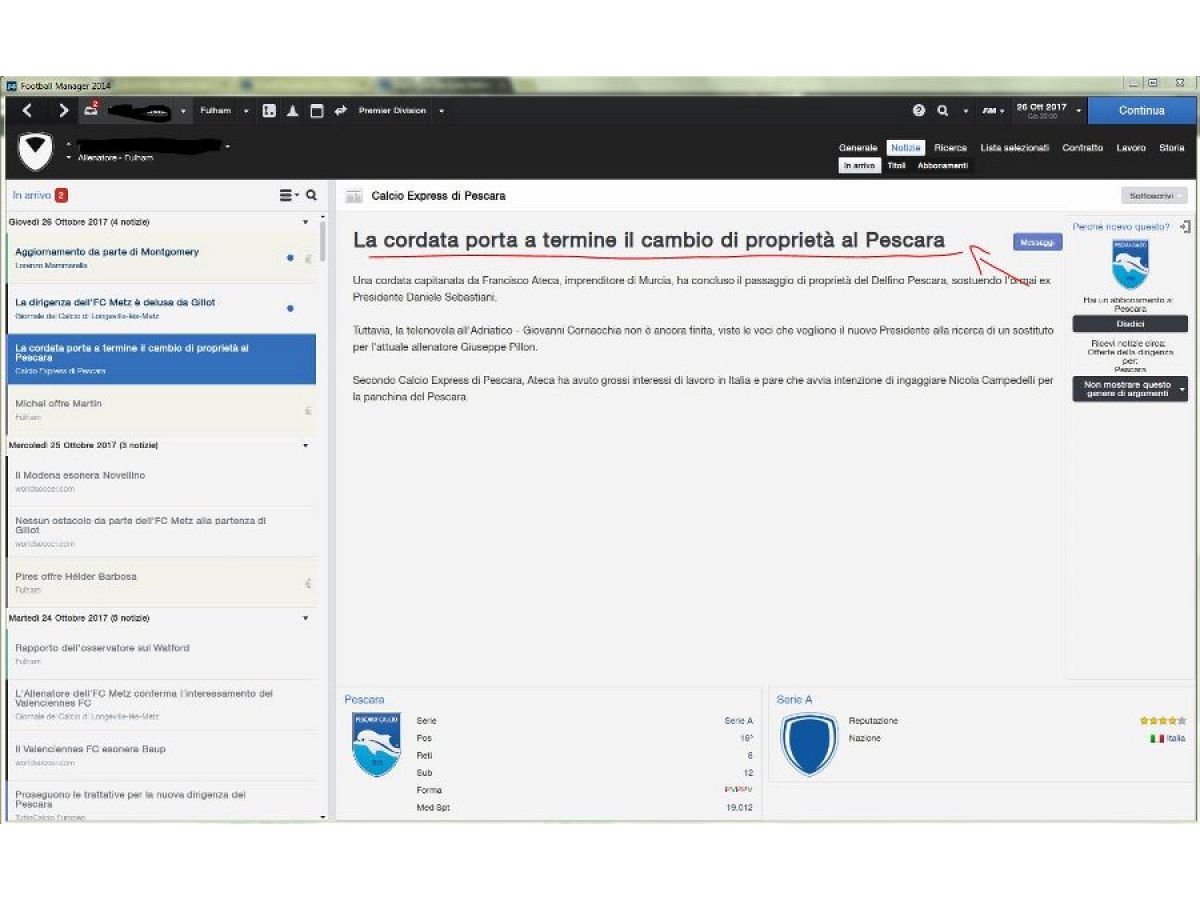Open the Pescara club crest in the bottom panel
The height and width of the screenshot is (900, 1200).
pos(376,745)
